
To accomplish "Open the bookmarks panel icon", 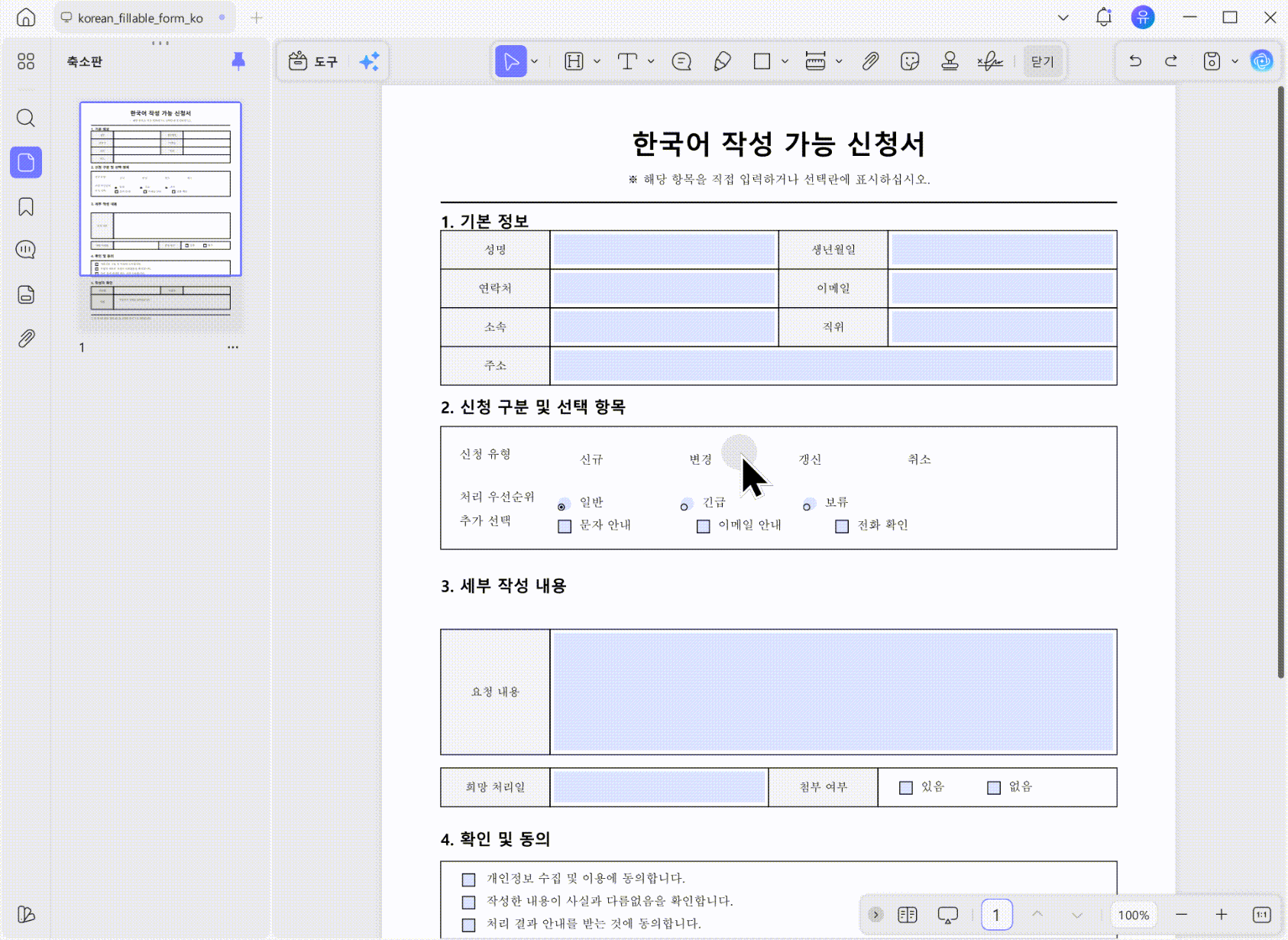I will point(26,207).
